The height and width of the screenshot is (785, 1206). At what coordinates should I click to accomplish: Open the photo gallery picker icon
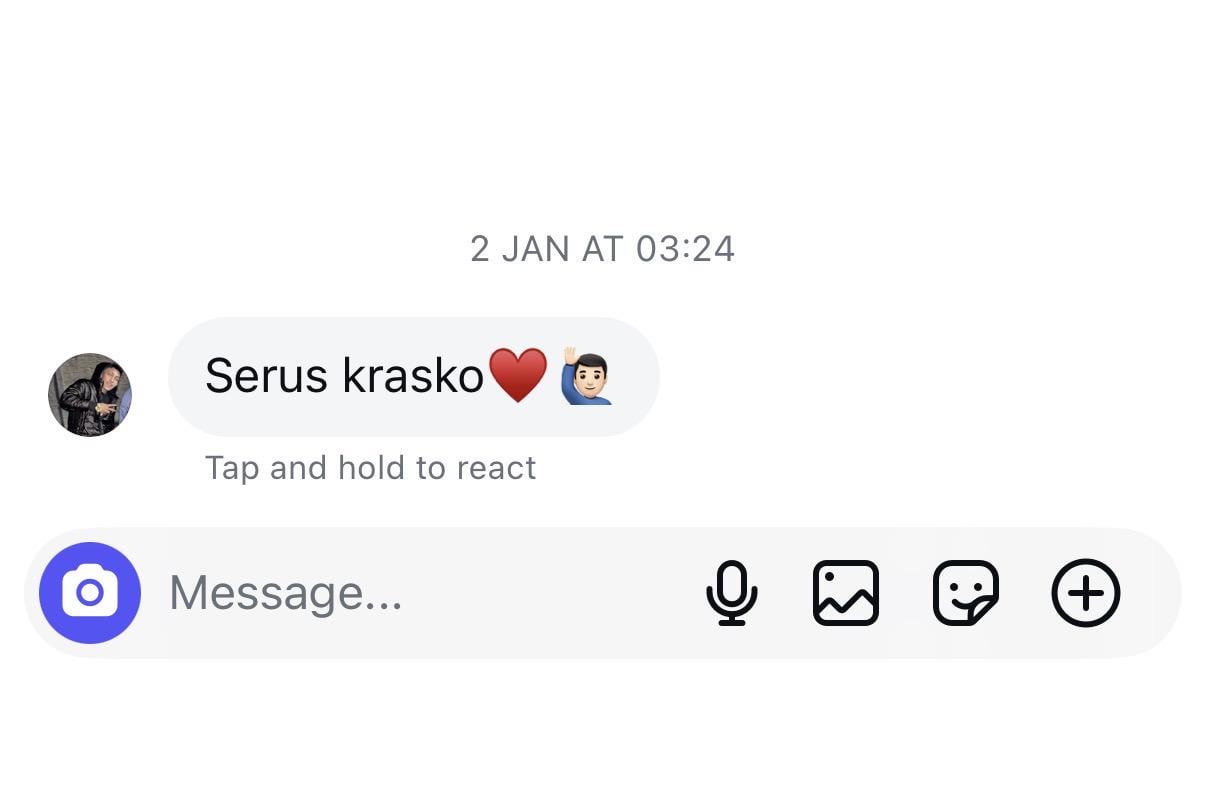click(846, 593)
